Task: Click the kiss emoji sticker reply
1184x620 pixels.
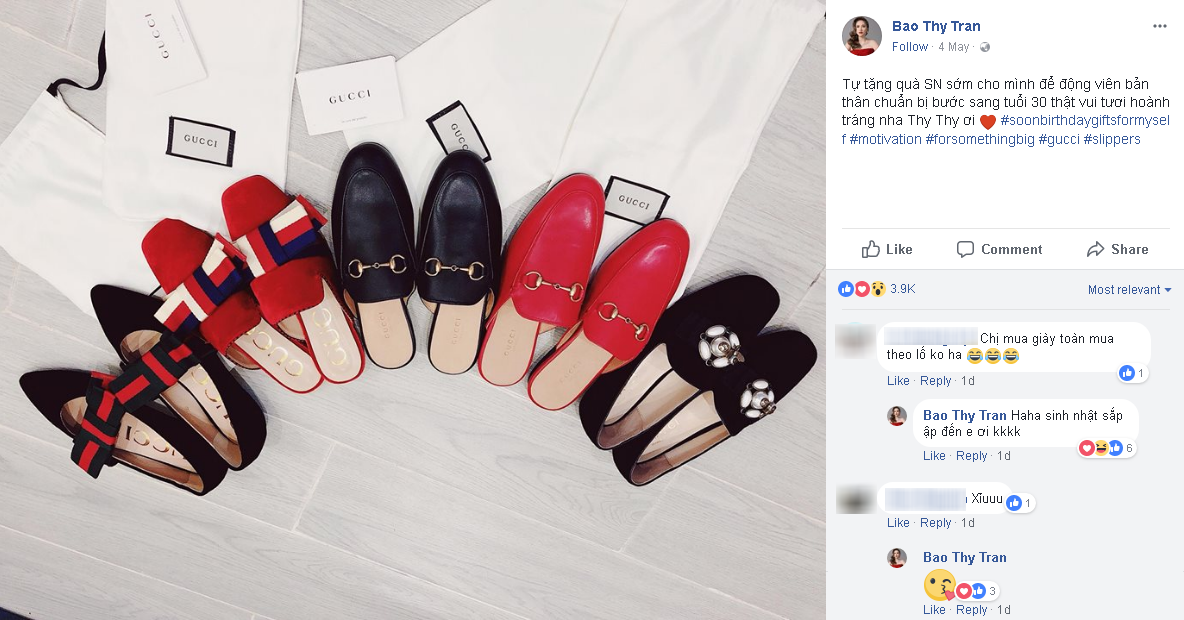Action: 939,585
